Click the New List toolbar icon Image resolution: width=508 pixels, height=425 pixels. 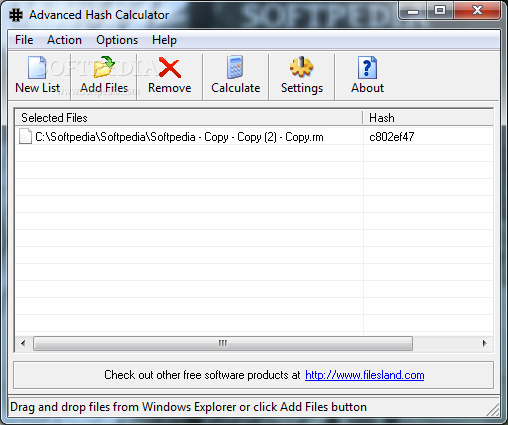37,67
